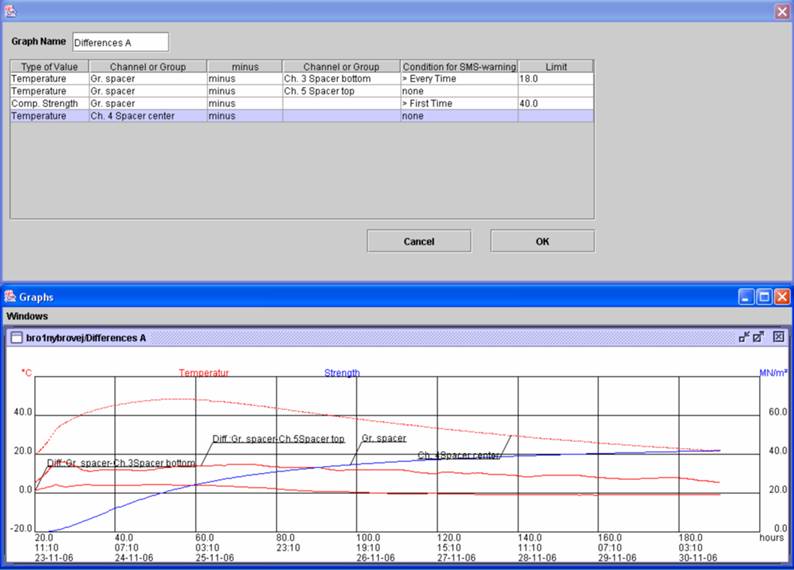The width and height of the screenshot is (794, 570).
Task: Click the '23-11-06' date on x-axis
Action: point(54,557)
